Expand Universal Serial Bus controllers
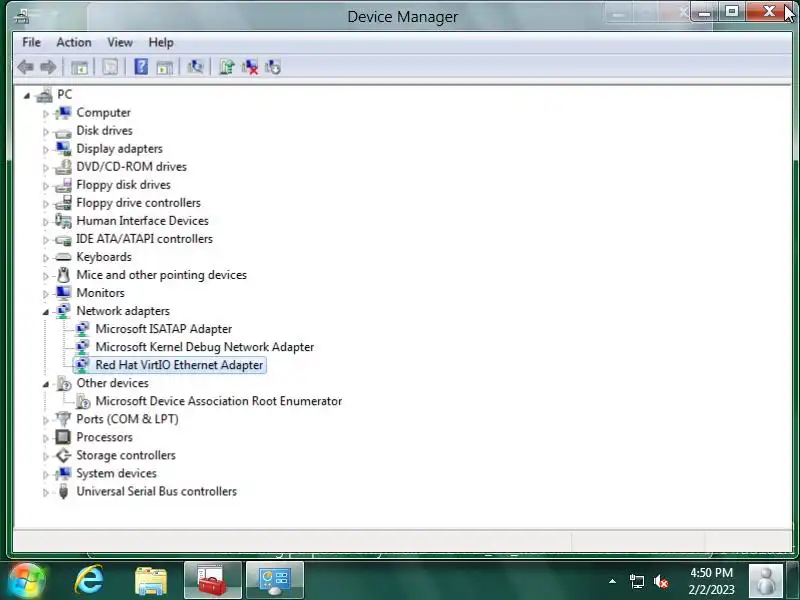800x600 pixels. click(x=45, y=492)
